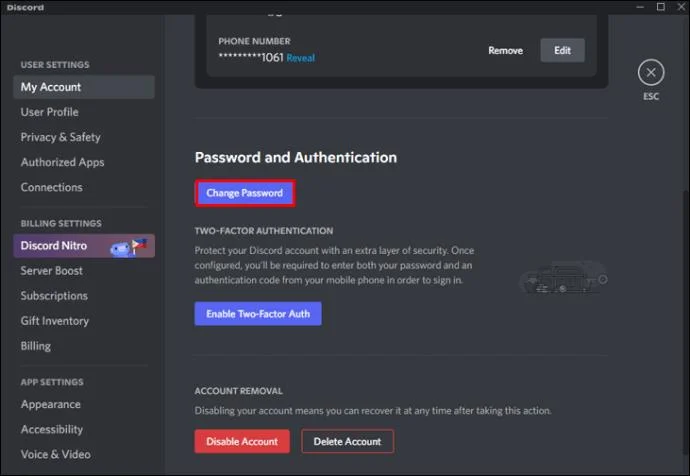Open My Account settings
This screenshot has height=476, width=690.
point(84,87)
